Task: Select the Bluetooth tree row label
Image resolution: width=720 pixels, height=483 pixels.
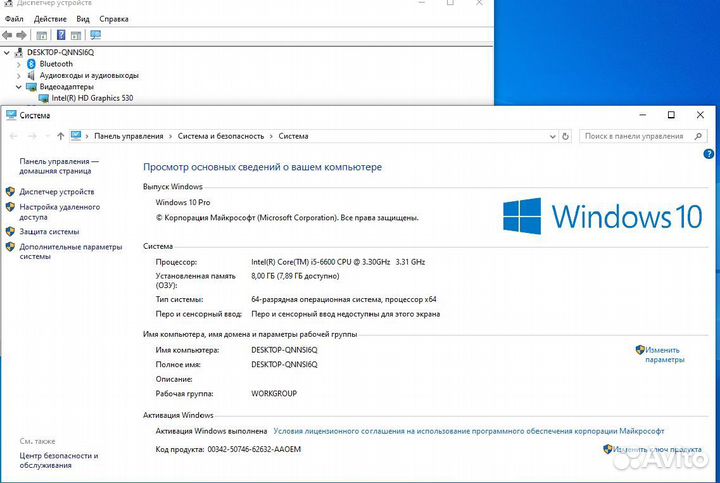Action: click(56, 64)
